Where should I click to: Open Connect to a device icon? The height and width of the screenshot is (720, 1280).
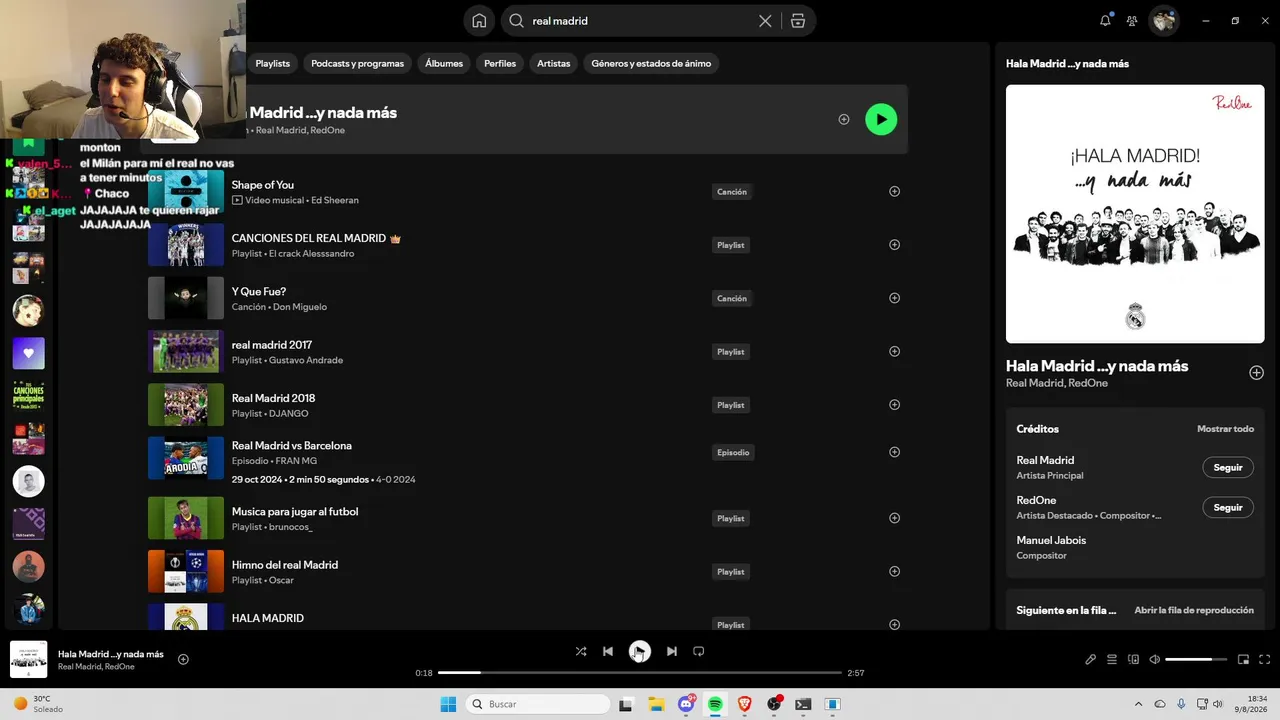point(1133,659)
